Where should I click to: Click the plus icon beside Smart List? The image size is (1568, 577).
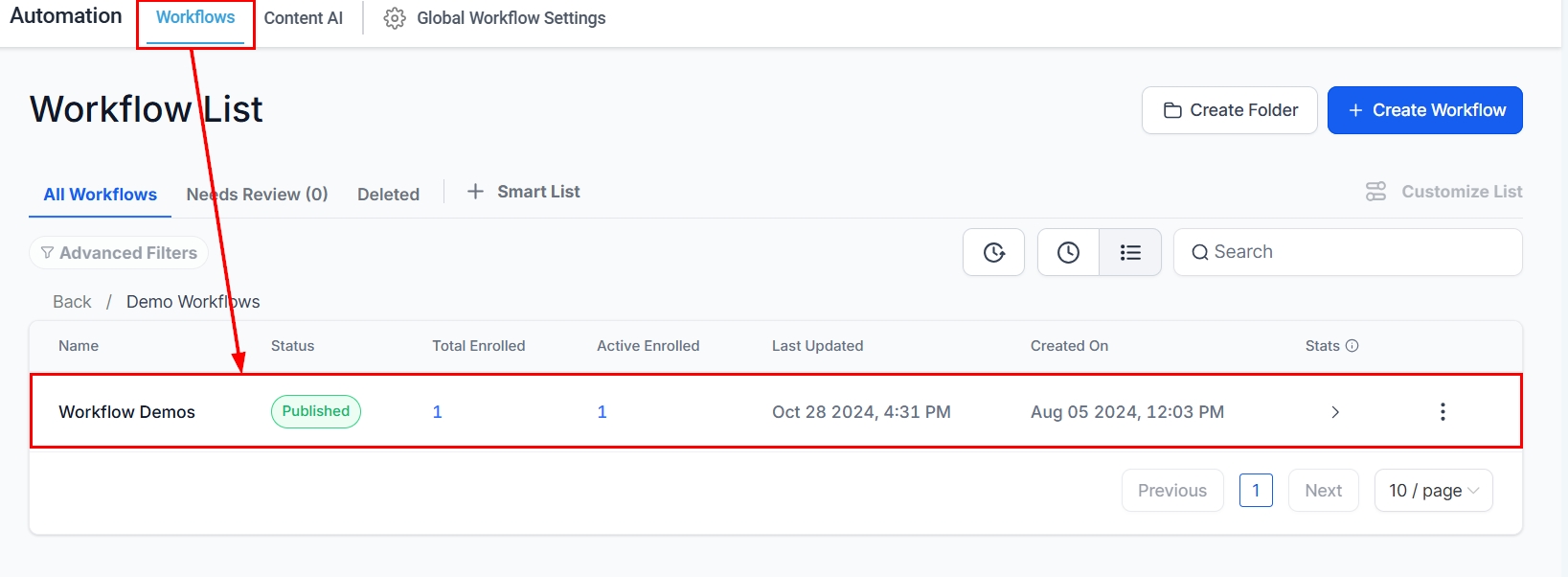click(475, 192)
